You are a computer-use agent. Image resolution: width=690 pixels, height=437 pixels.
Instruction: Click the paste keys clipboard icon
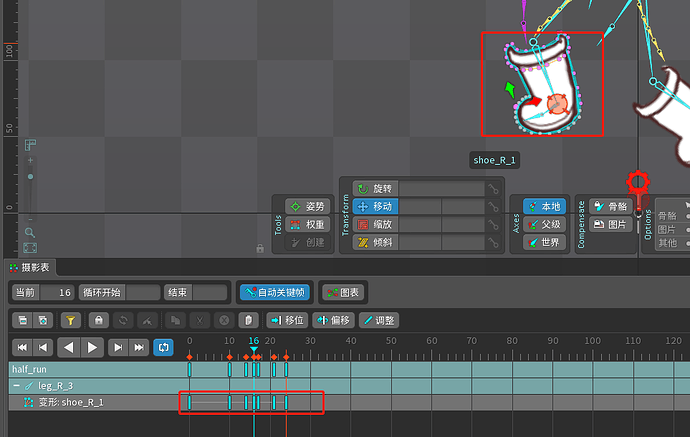(x=248, y=320)
